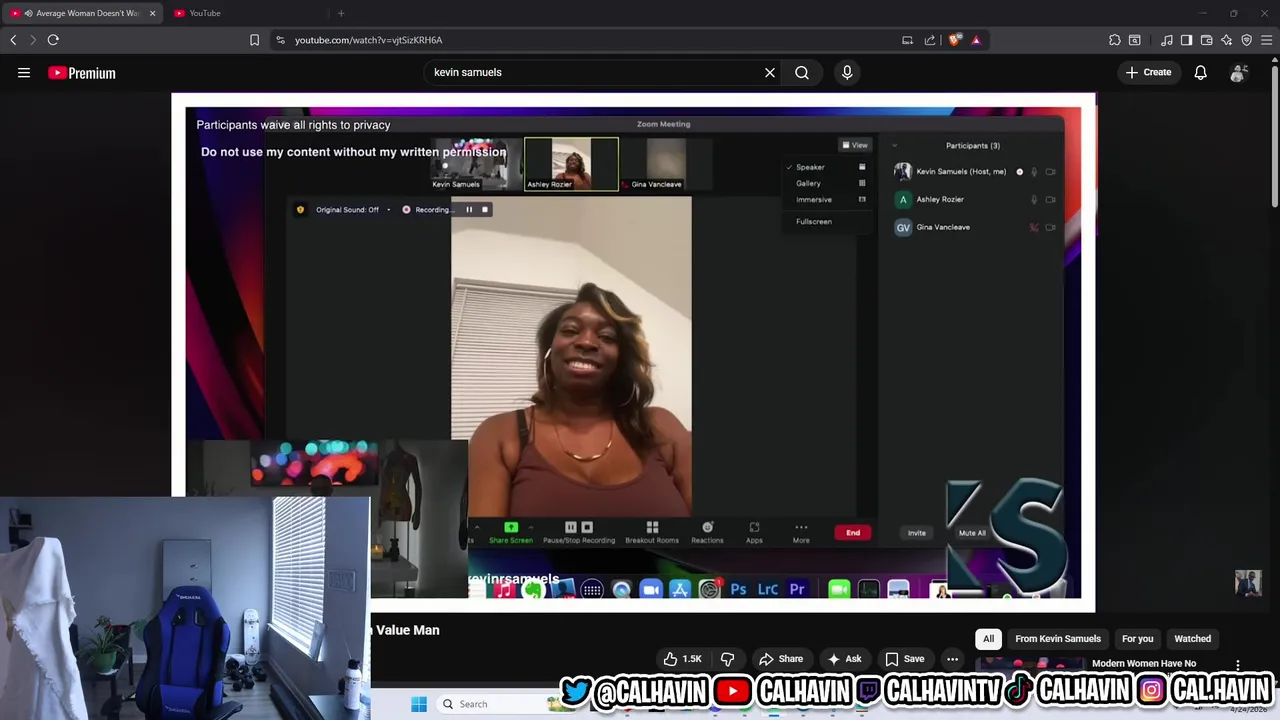Image resolution: width=1280 pixels, height=720 pixels.
Task: Open the Brave VPN shield icon
Action: tap(1246, 40)
